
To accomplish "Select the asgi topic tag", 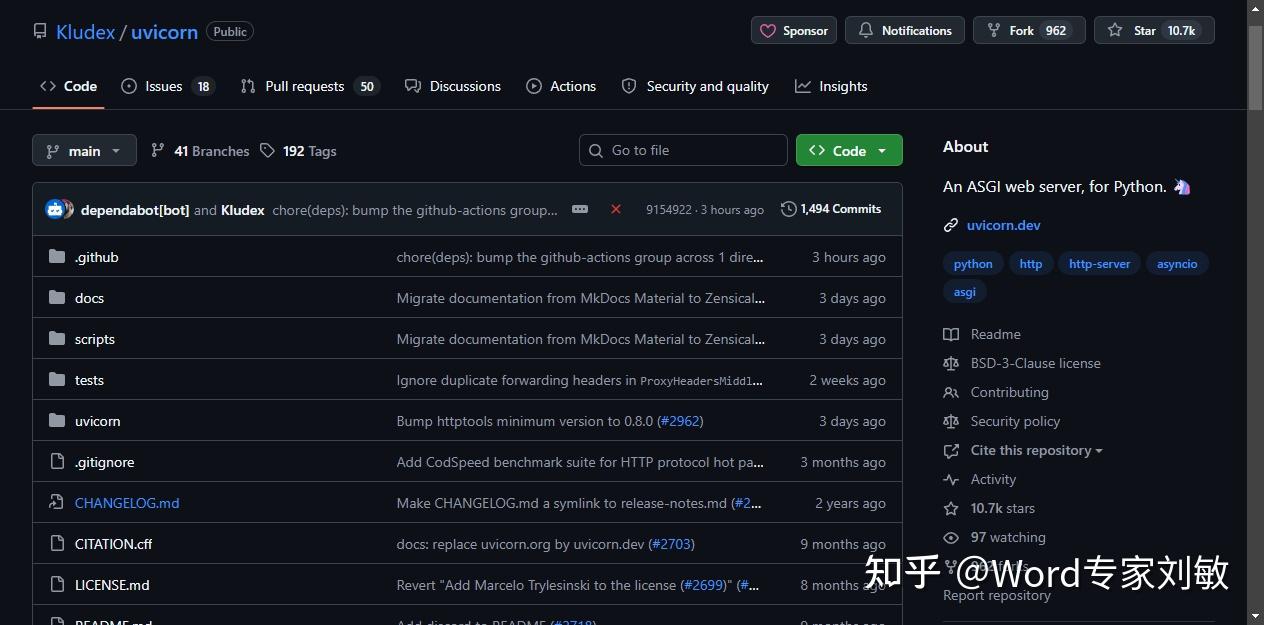I will point(965,292).
